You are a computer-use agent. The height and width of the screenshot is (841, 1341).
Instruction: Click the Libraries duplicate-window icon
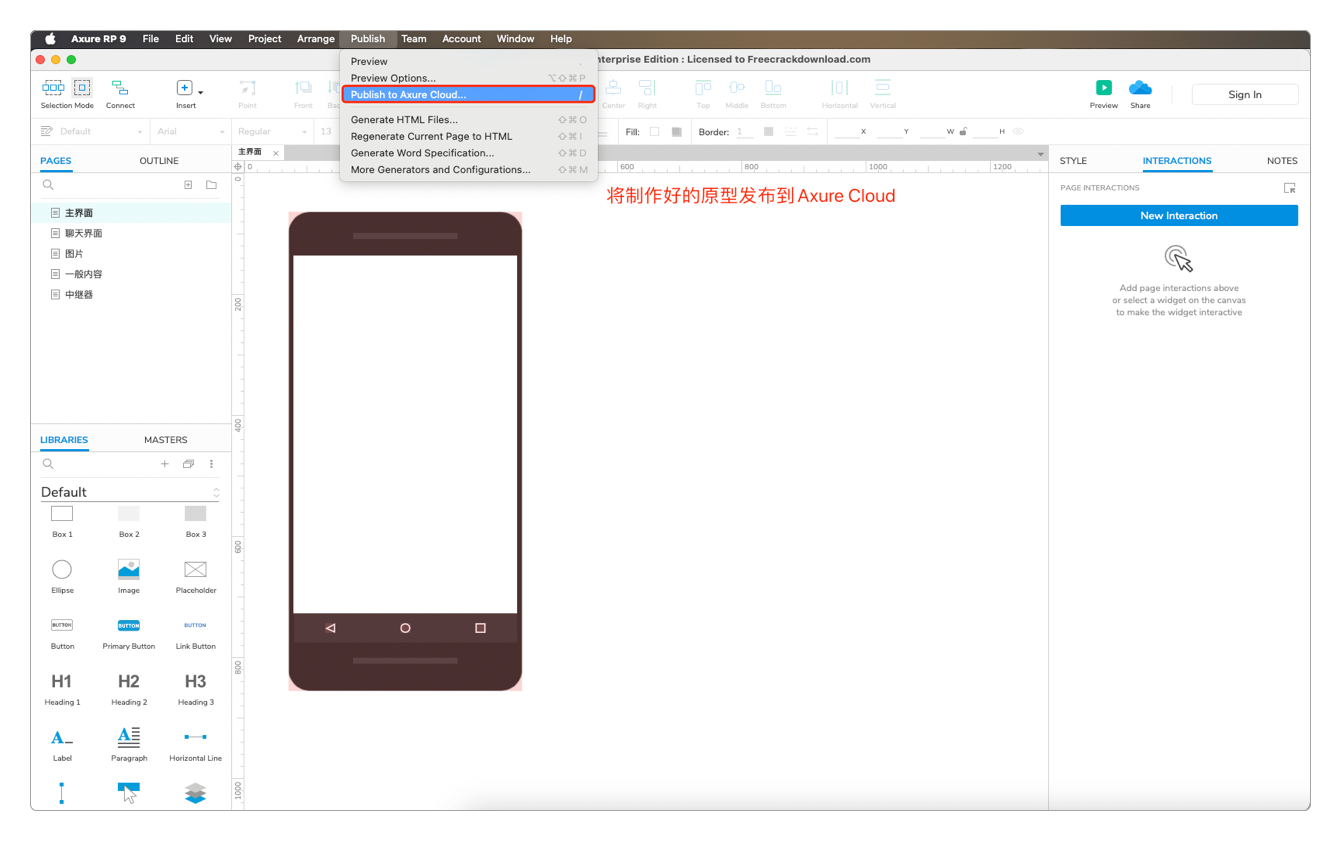click(x=188, y=464)
